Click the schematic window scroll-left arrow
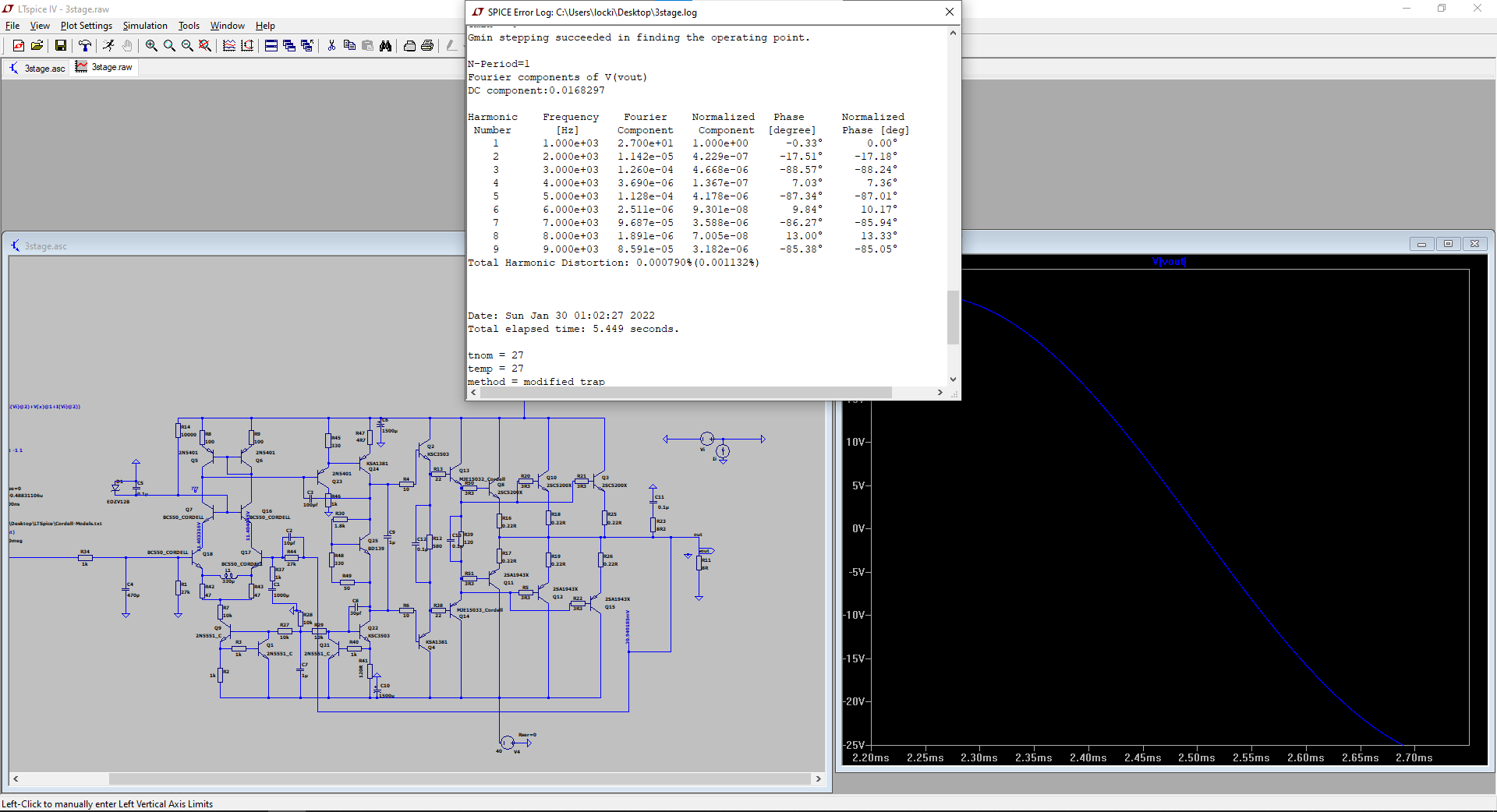 (x=16, y=778)
